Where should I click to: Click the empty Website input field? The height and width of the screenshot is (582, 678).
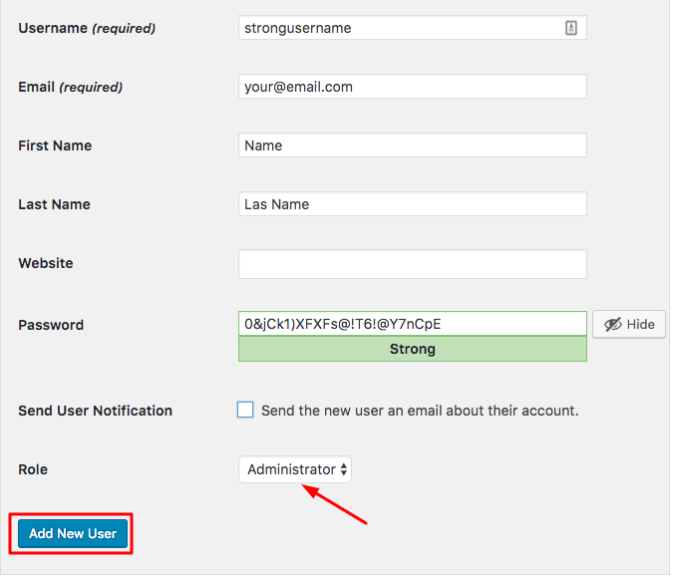click(412, 264)
